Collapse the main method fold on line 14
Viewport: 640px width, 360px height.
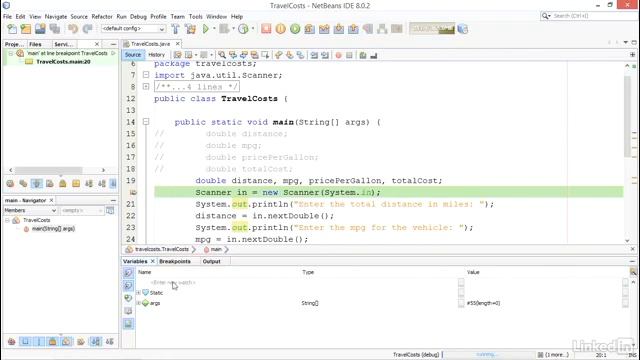(x=146, y=122)
